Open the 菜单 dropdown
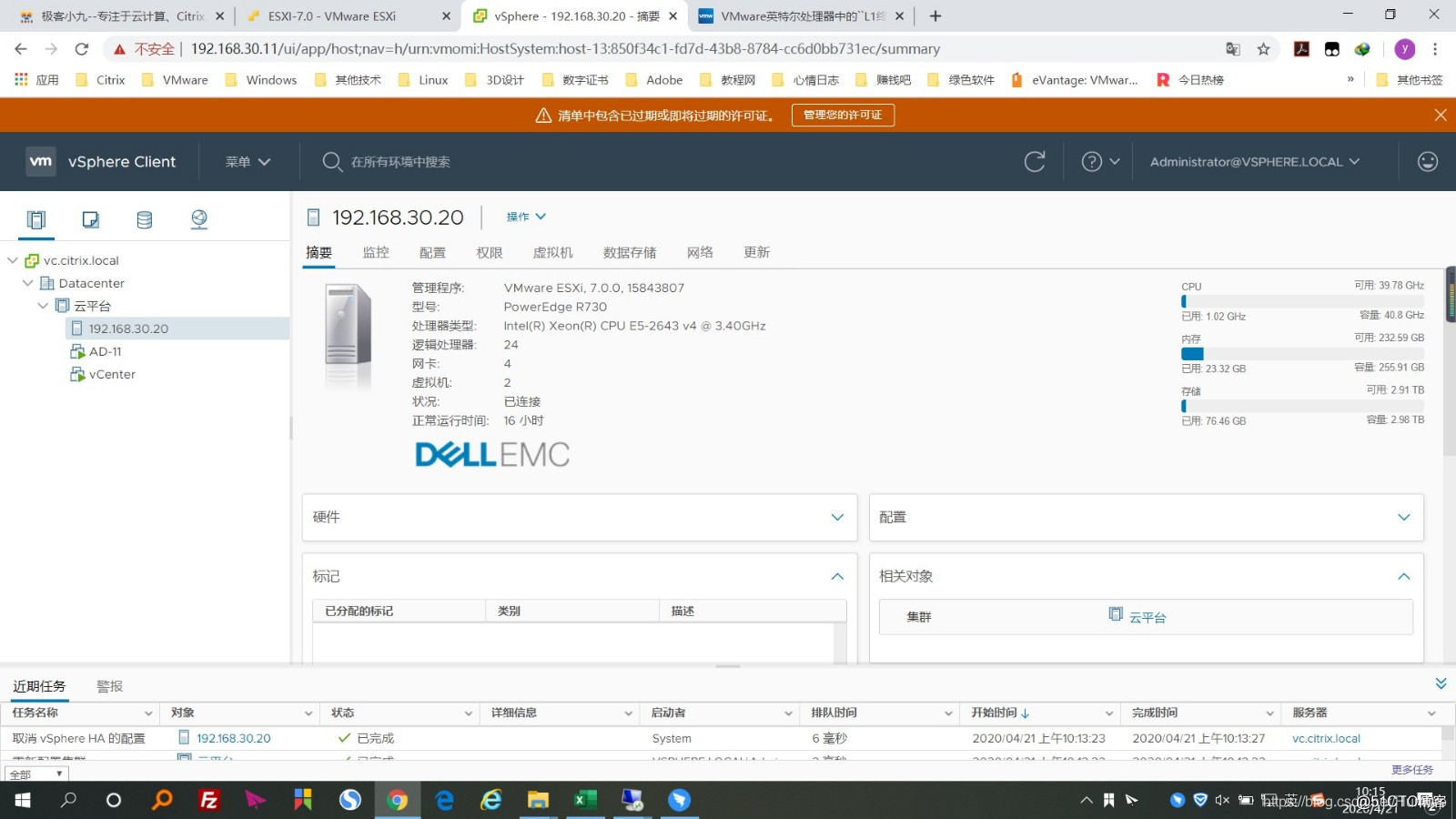 [248, 162]
